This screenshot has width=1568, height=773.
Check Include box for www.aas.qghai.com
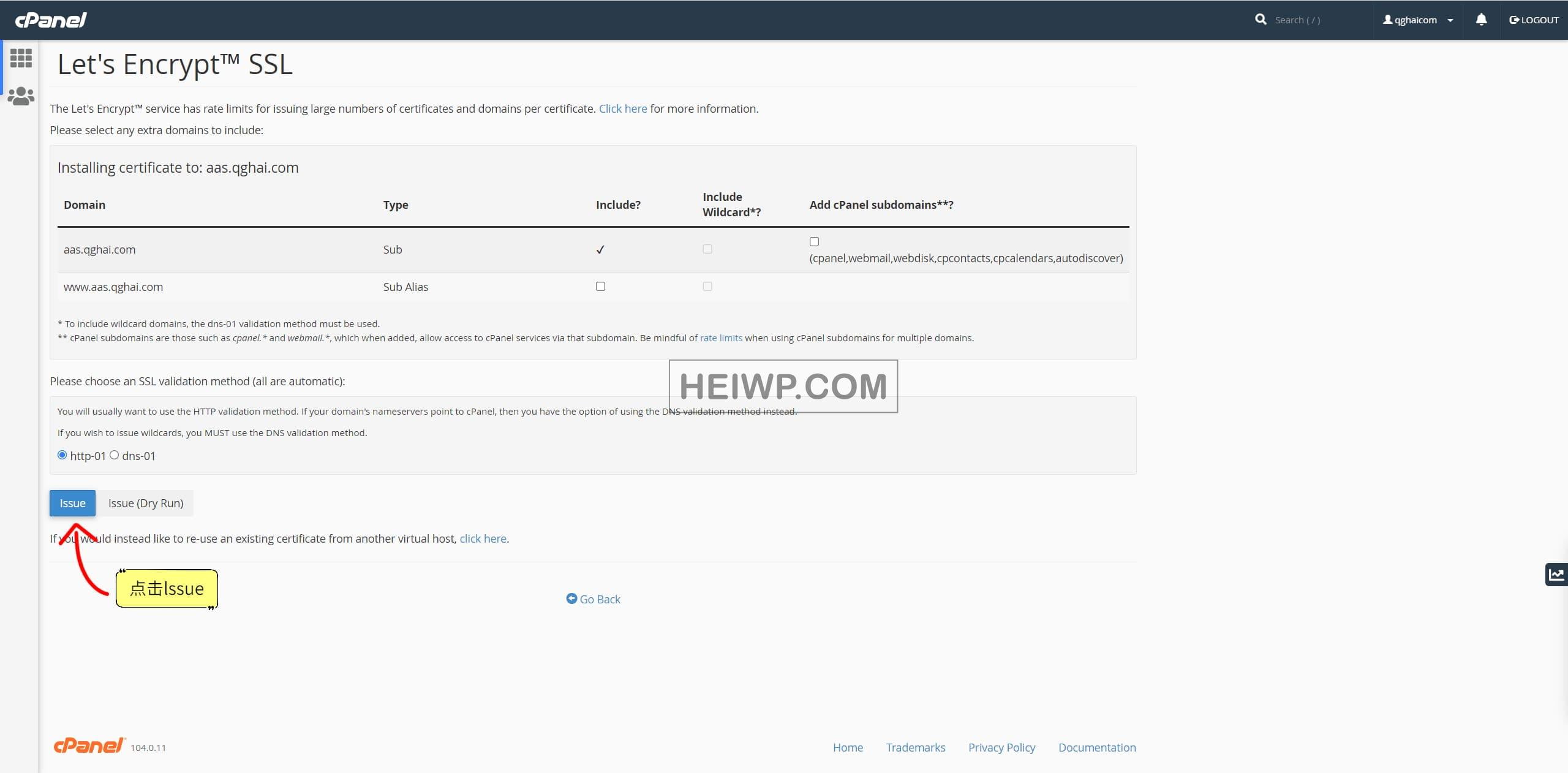(x=600, y=287)
